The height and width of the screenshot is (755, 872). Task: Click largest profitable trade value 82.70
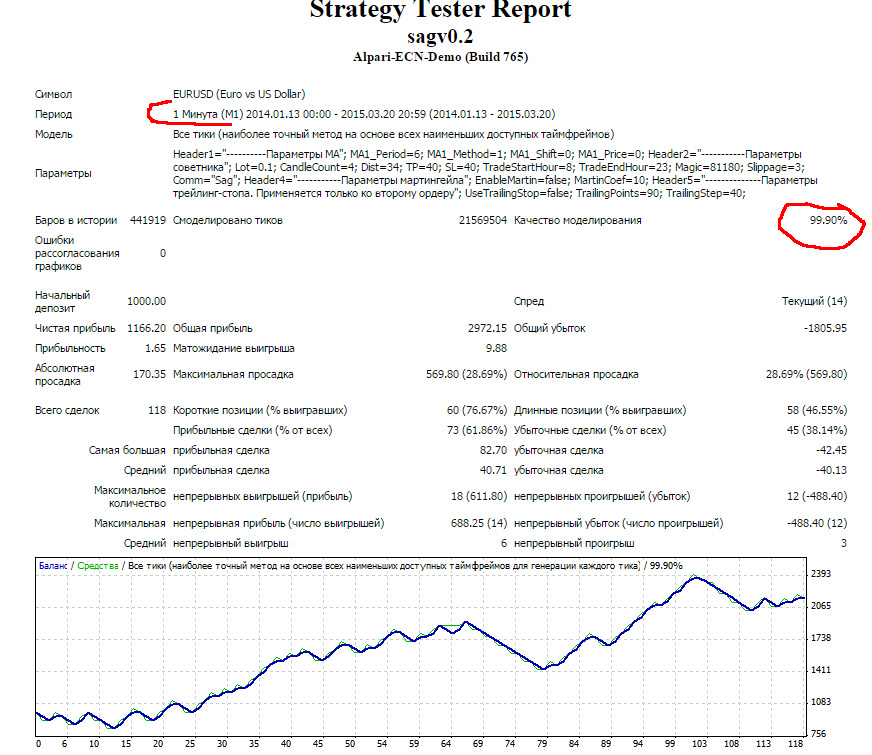click(x=493, y=450)
